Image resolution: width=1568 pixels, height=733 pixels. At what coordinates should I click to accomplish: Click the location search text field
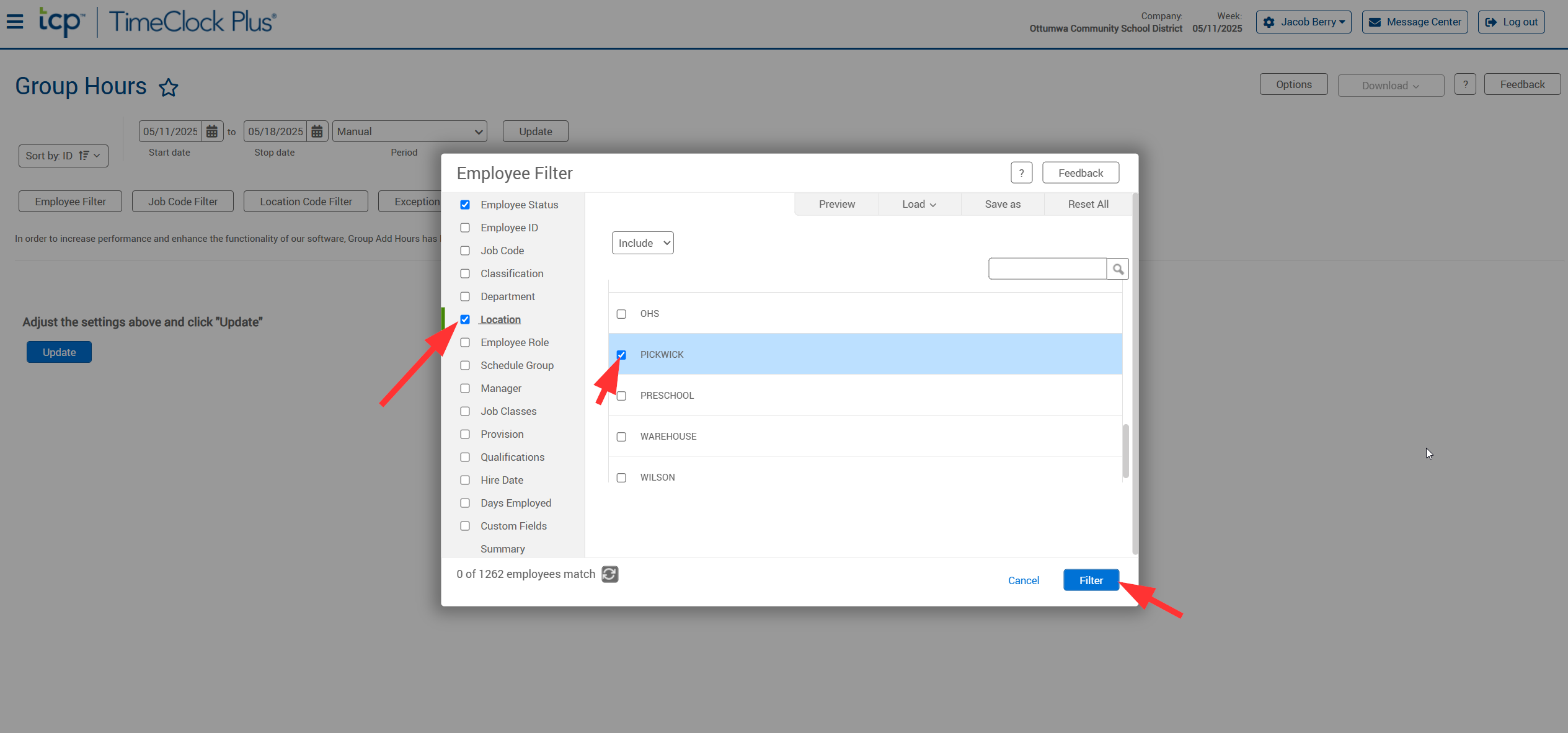(1047, 269)
